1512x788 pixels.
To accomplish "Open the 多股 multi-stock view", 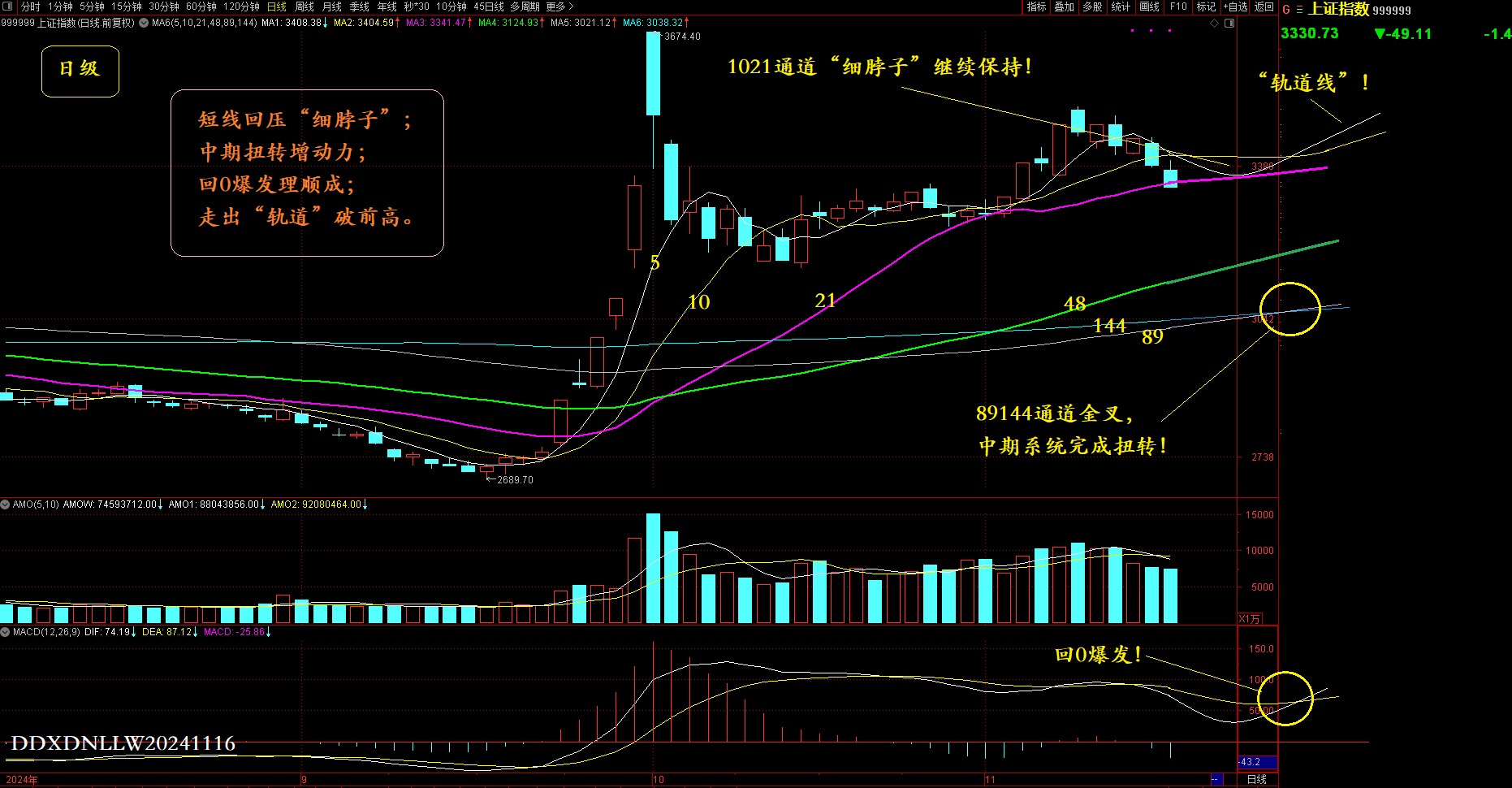I will pos(1092,6).
